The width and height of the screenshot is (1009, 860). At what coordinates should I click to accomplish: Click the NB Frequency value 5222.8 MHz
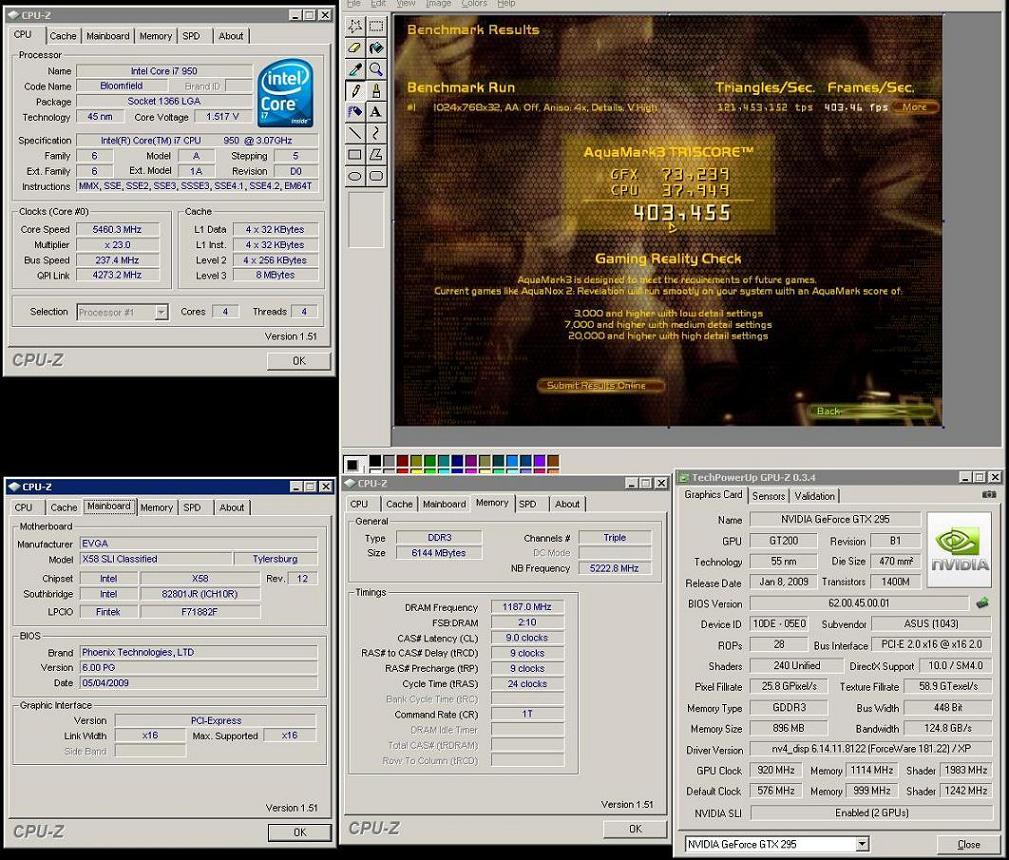tap(615, 568)
